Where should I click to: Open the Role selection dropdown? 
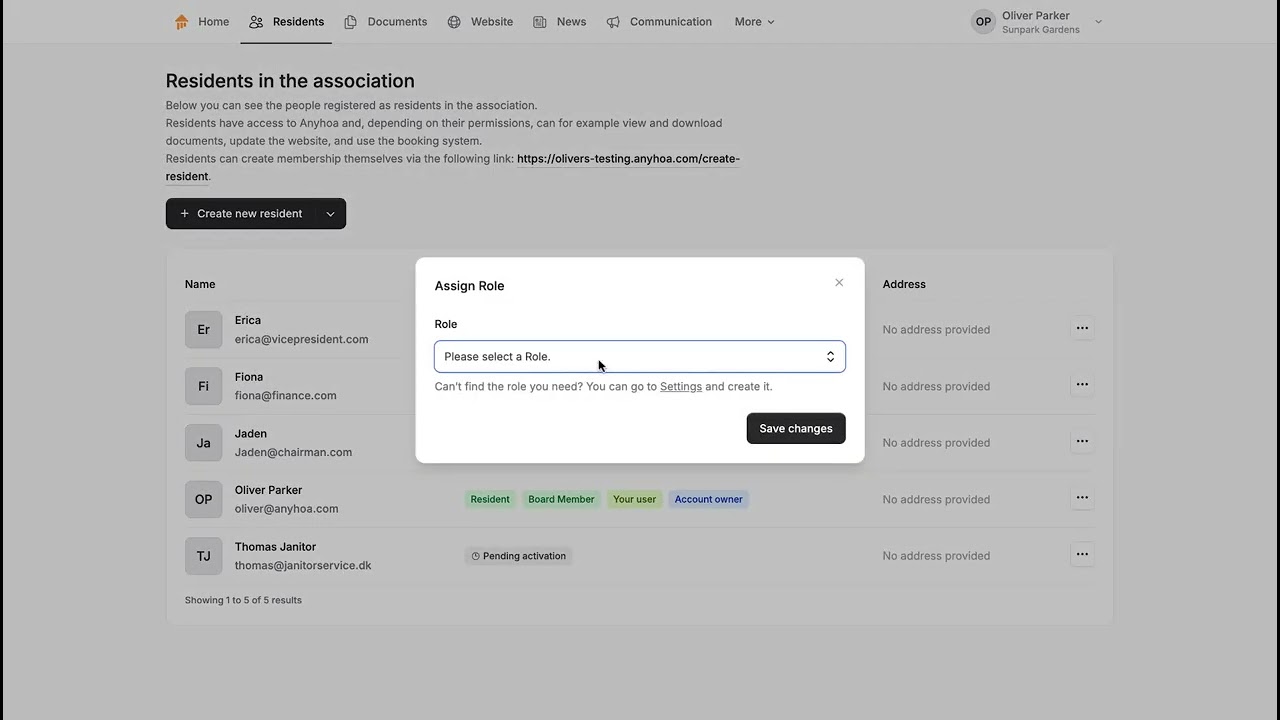(639, 357)
